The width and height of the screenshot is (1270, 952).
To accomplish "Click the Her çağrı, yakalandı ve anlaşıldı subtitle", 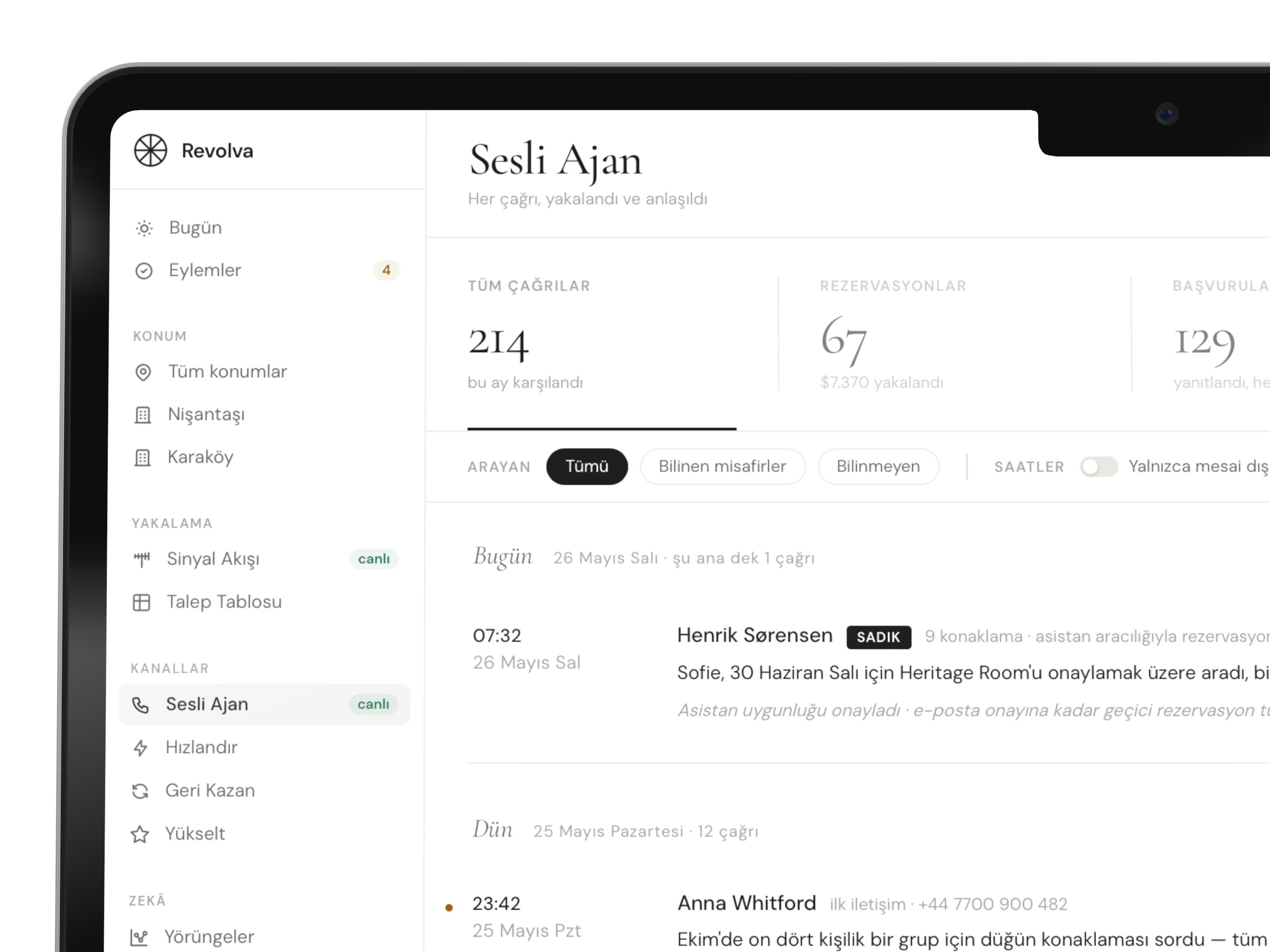I will [587, 199].
